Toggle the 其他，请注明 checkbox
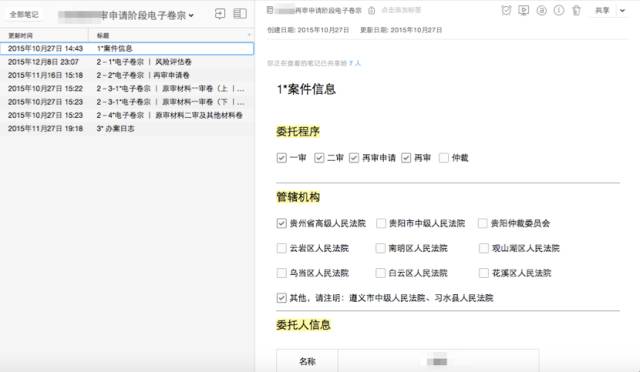The height and width of the screenshot is (372, 640). (x=282, y=298)
